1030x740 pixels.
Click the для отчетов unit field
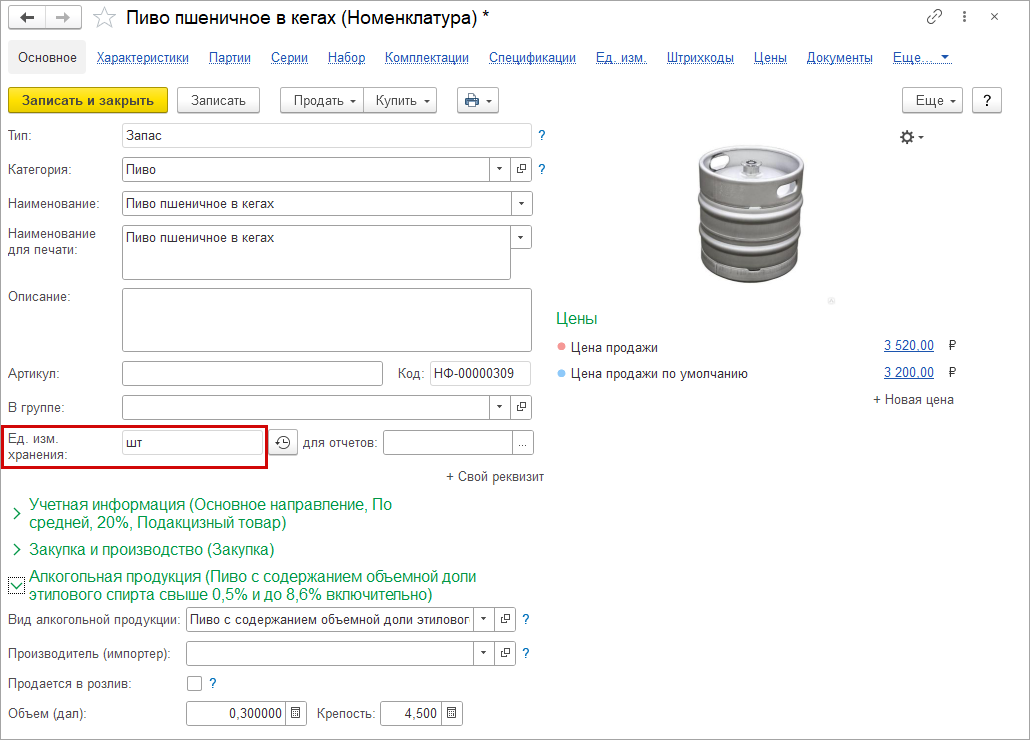click(x=448, y=443)
